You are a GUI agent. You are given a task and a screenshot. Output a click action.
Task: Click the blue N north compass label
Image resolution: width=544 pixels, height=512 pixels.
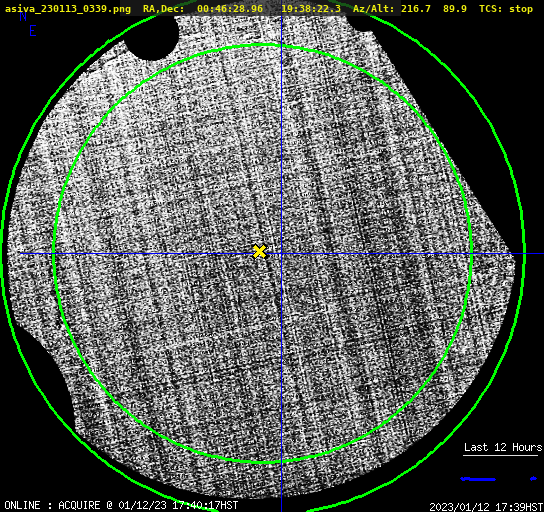tap(23, 16)
